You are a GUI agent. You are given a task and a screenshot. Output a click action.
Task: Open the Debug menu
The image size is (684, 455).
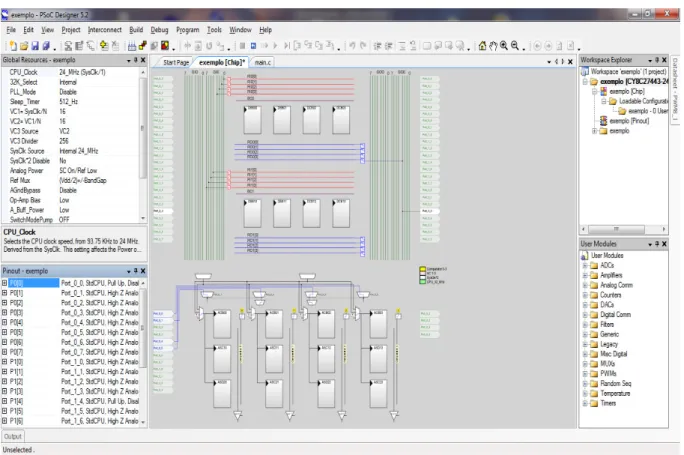(x=159, y=30)
